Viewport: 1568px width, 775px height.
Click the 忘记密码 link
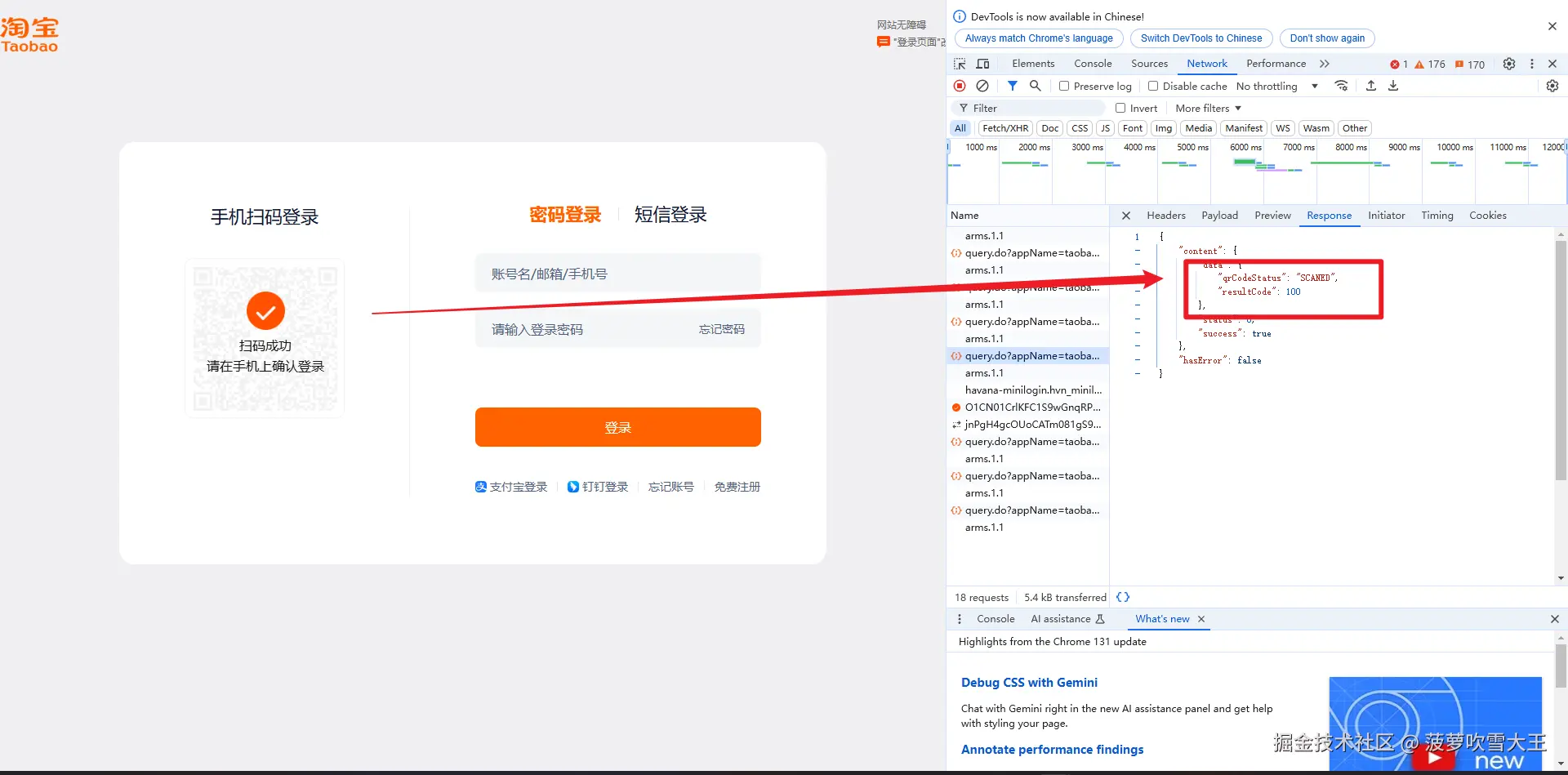[722, 329]
